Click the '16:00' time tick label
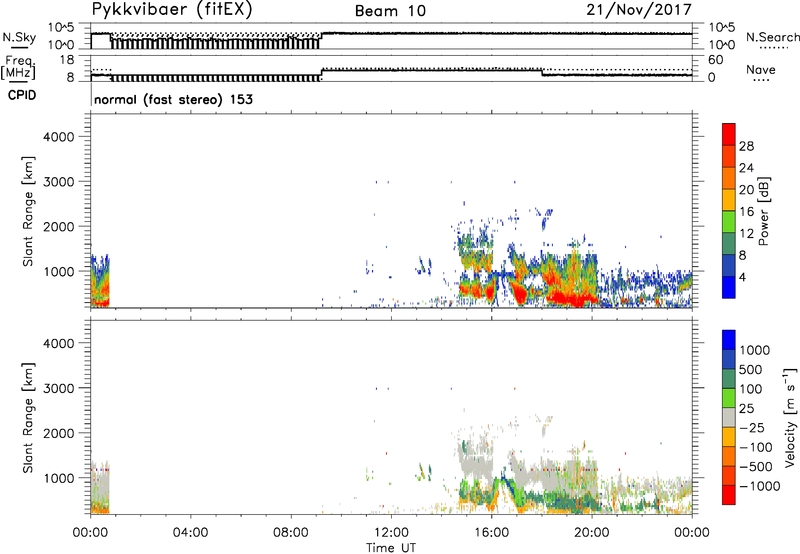Image resolution: width=800 pixels, height=554 pixels. point(491,533)
